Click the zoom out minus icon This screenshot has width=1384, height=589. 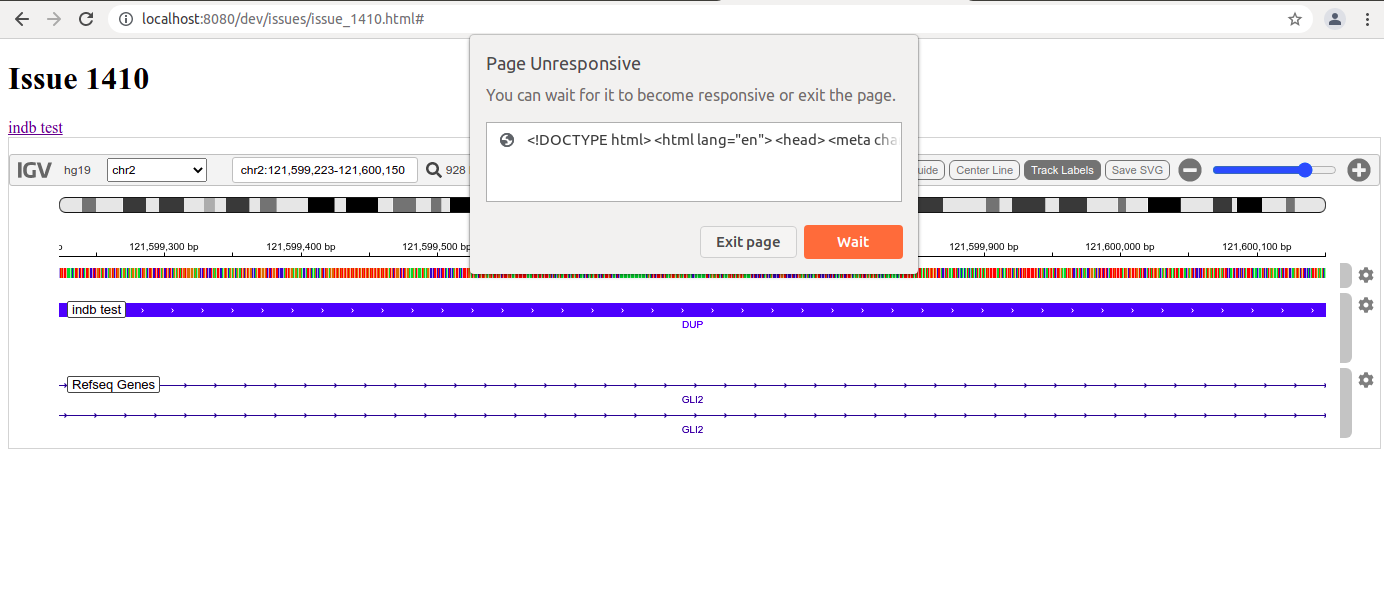pos(1189,169)
